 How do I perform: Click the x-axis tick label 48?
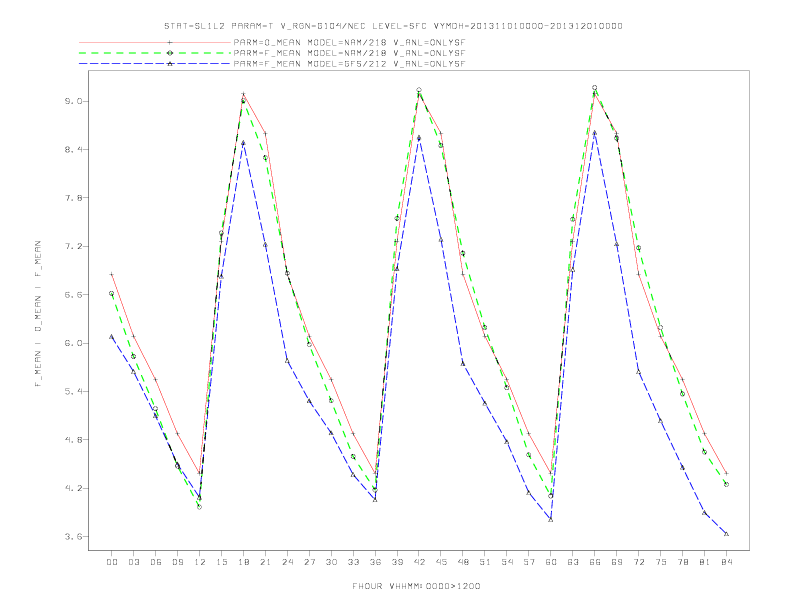point(463,562)
